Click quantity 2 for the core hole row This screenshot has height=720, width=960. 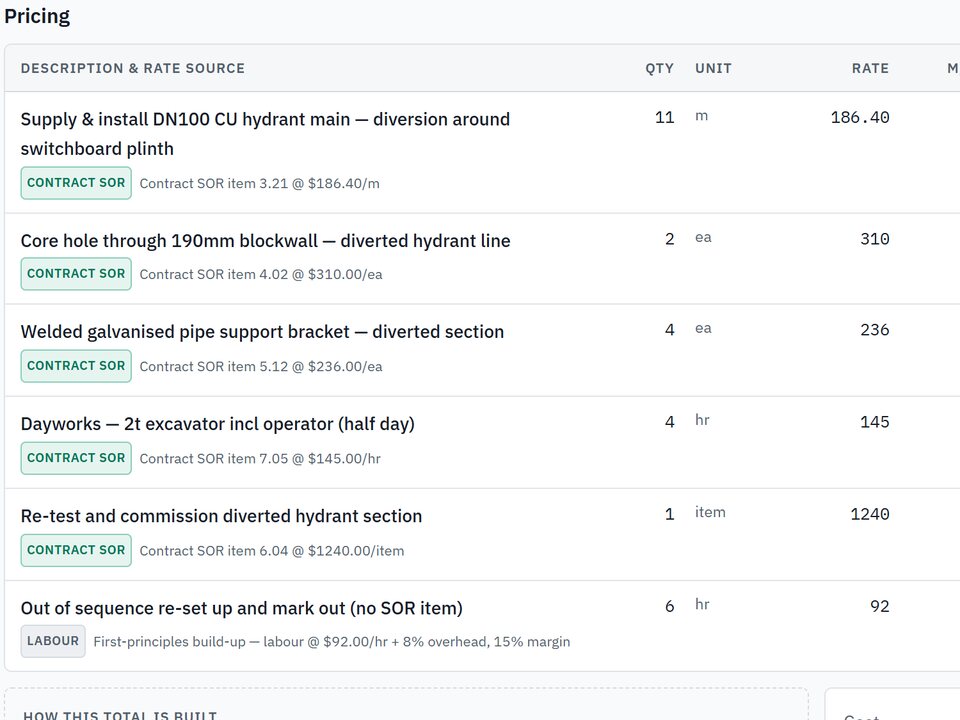click(669, 239)
